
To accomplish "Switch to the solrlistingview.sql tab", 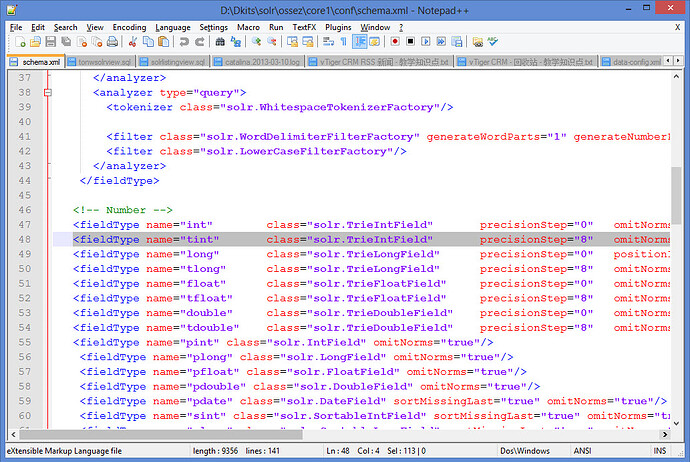I will pos(173,62).
